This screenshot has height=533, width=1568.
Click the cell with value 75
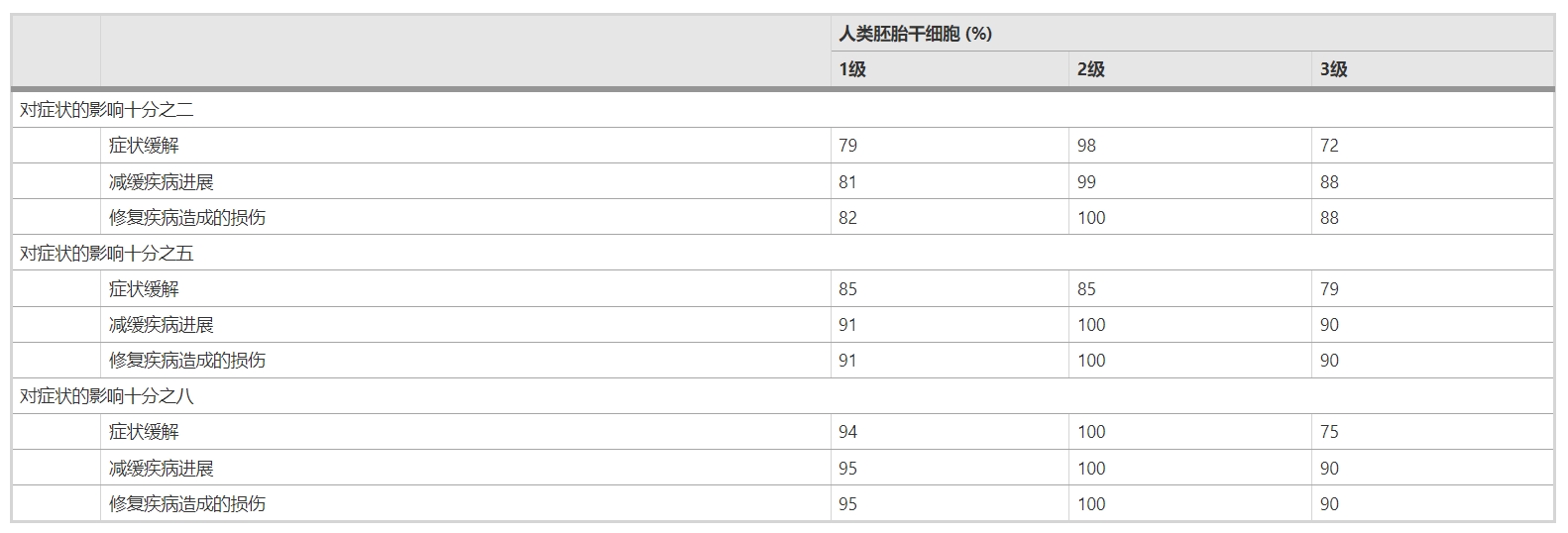(1329, 432)
